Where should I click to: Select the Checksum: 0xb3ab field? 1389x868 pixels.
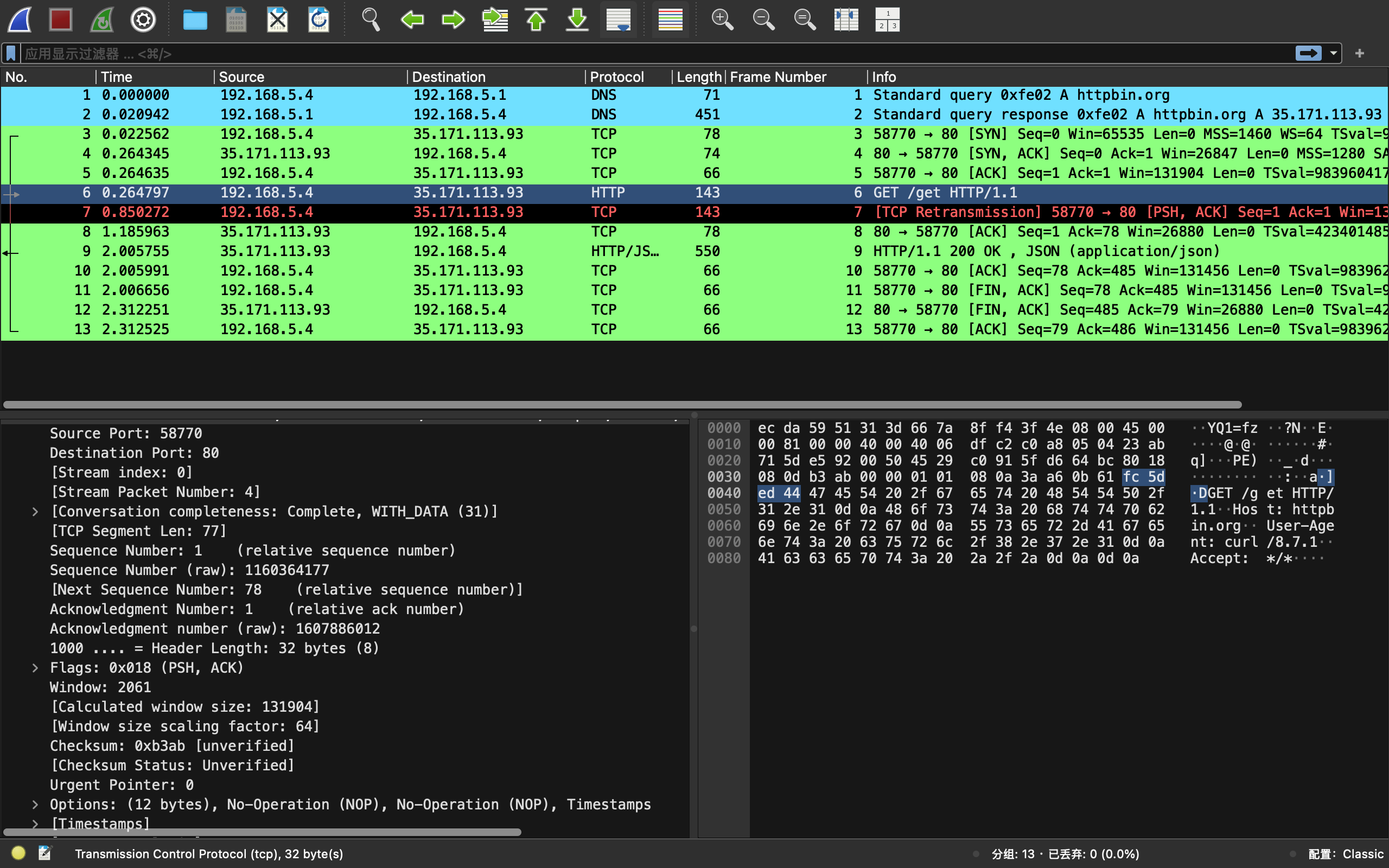coord(172,746)
